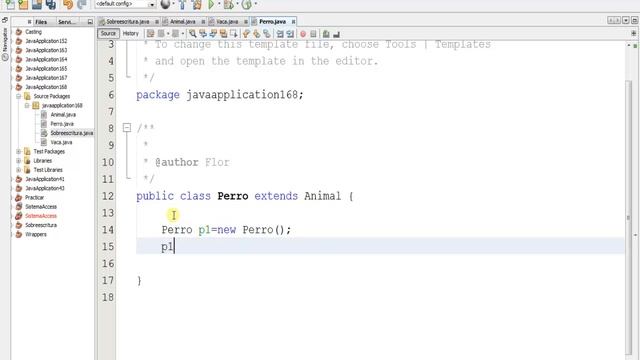
Task: Expand the Libraries folder
Action: click(x=18, y=161)
